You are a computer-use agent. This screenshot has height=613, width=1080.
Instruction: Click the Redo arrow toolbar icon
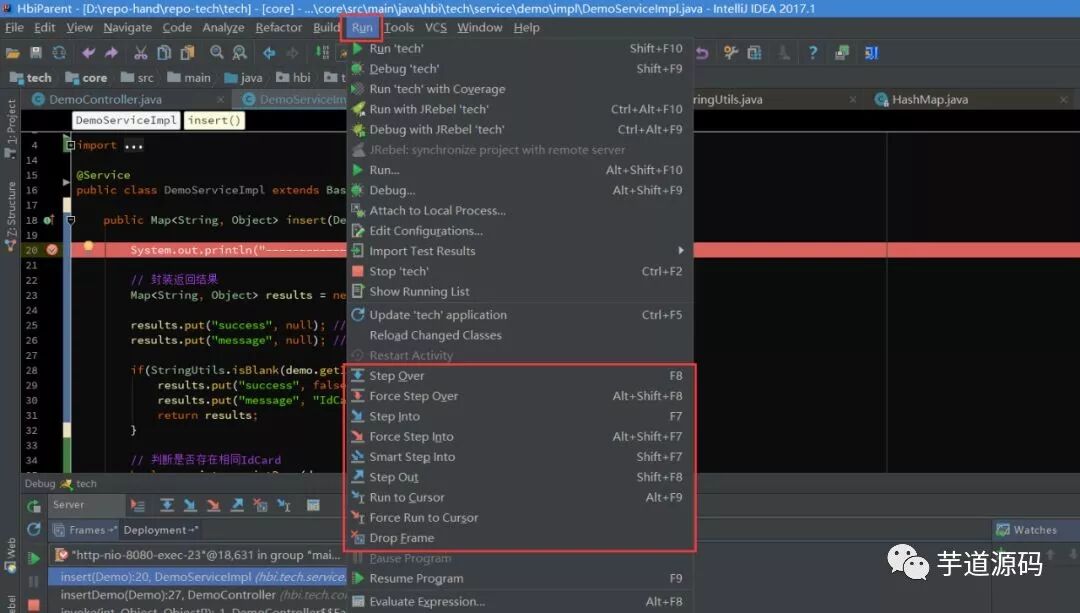click(112, 53)
